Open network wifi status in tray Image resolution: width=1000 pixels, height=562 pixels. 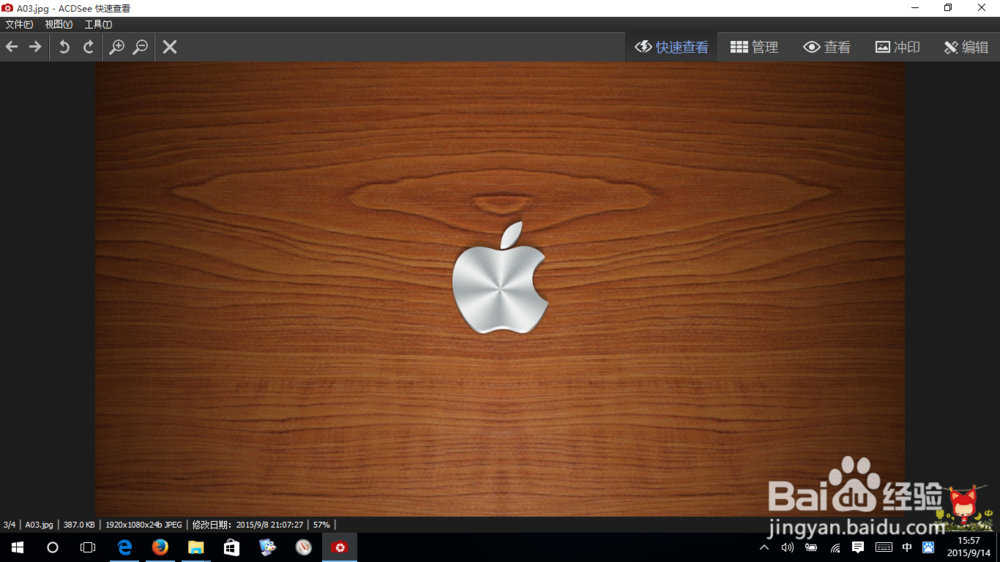tap(835, 547)
